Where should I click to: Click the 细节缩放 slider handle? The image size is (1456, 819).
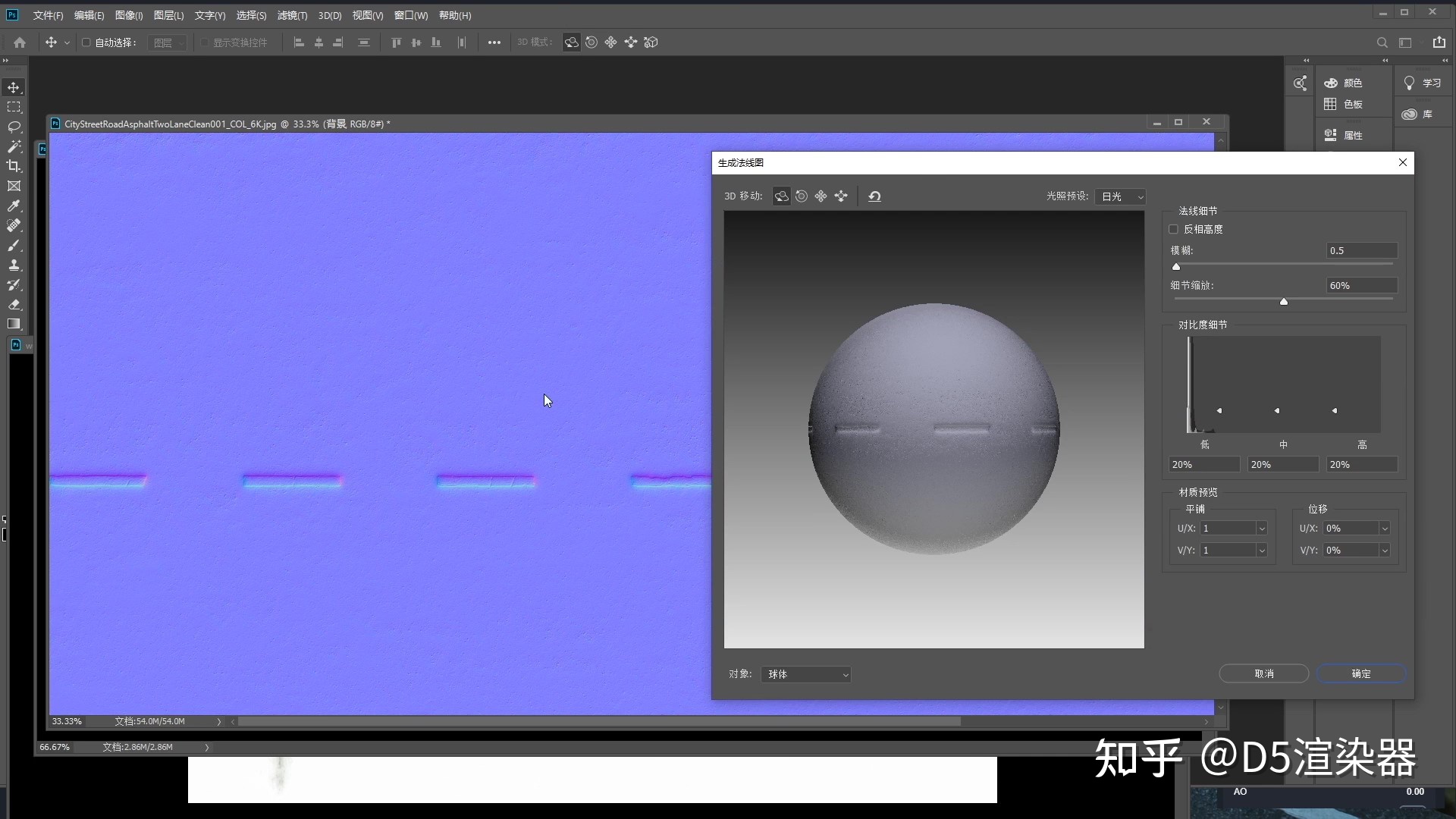tap(1284, 302)
